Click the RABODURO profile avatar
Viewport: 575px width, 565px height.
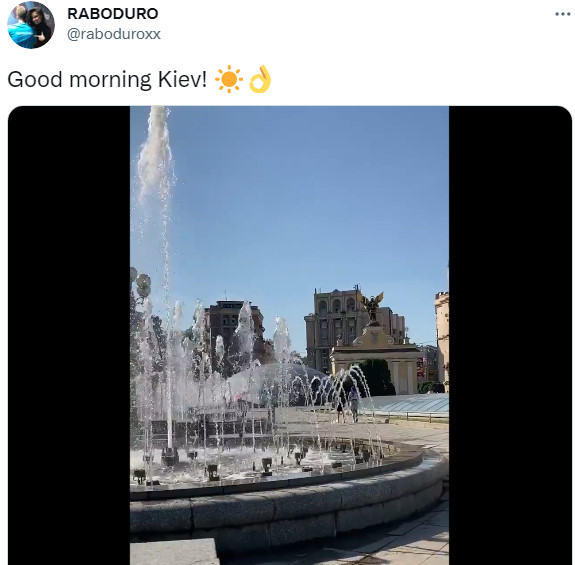31,25
